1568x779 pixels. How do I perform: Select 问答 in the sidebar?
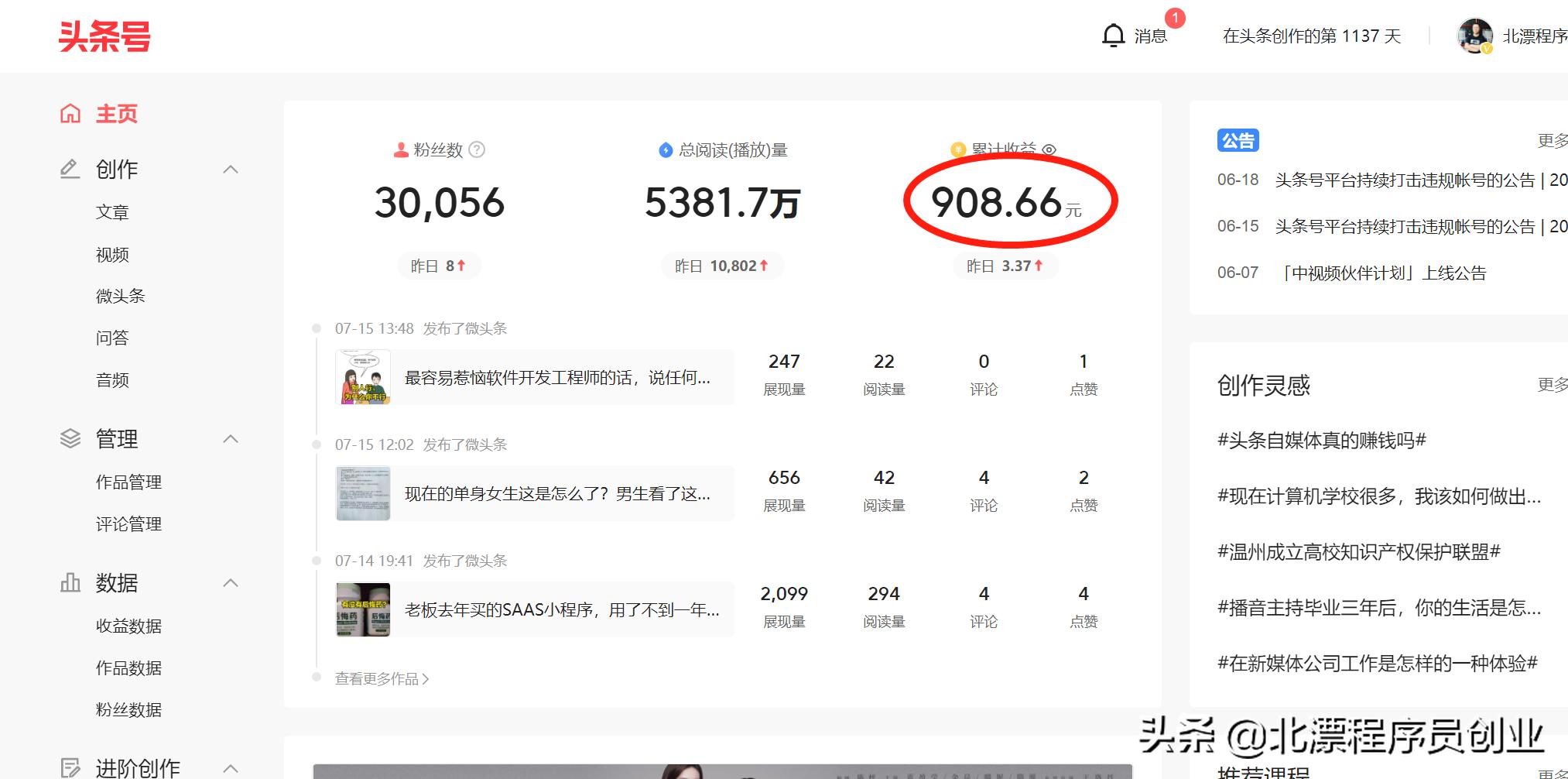point(112,338)
